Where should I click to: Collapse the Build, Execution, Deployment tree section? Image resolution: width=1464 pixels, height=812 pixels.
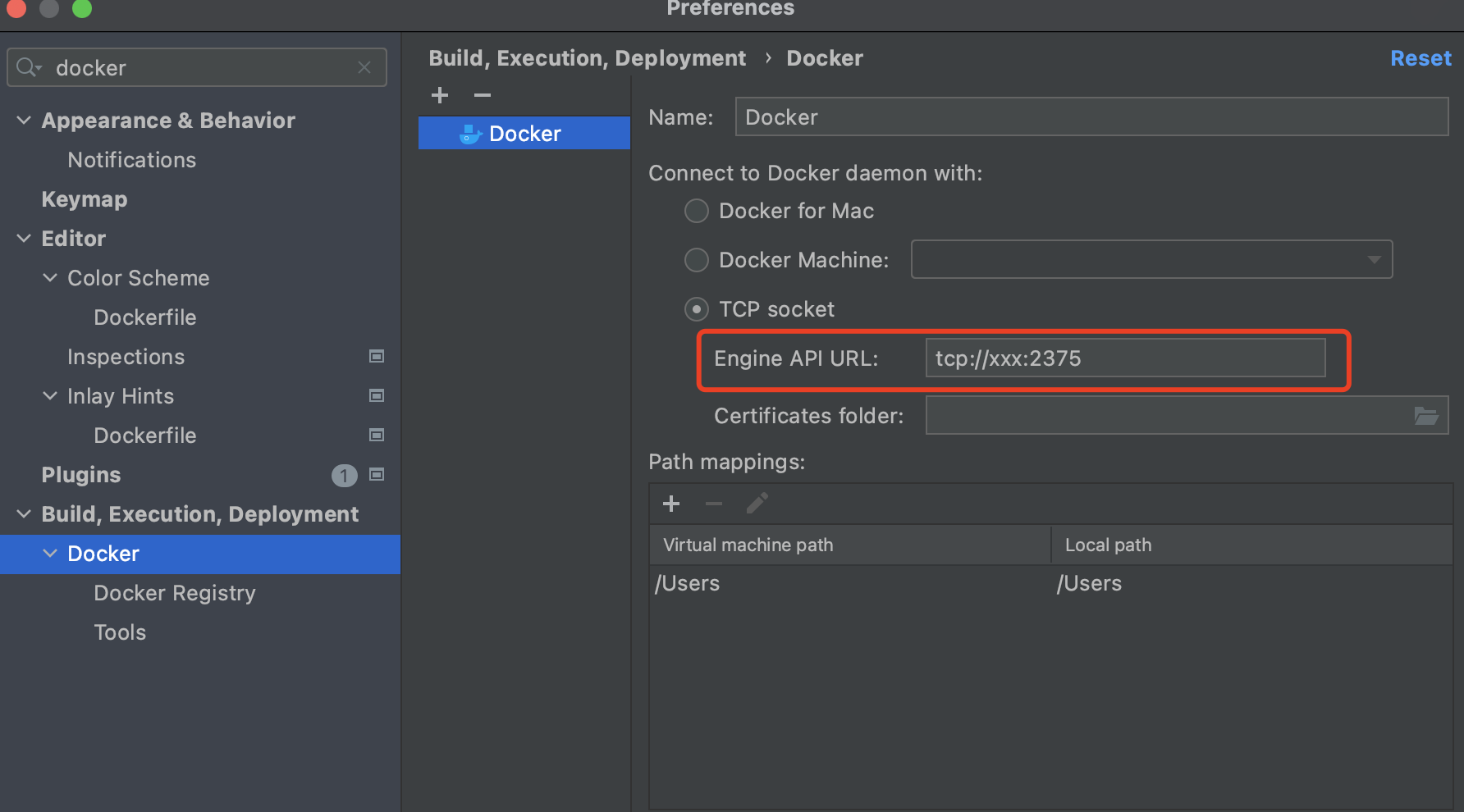(x=23, y=514)
